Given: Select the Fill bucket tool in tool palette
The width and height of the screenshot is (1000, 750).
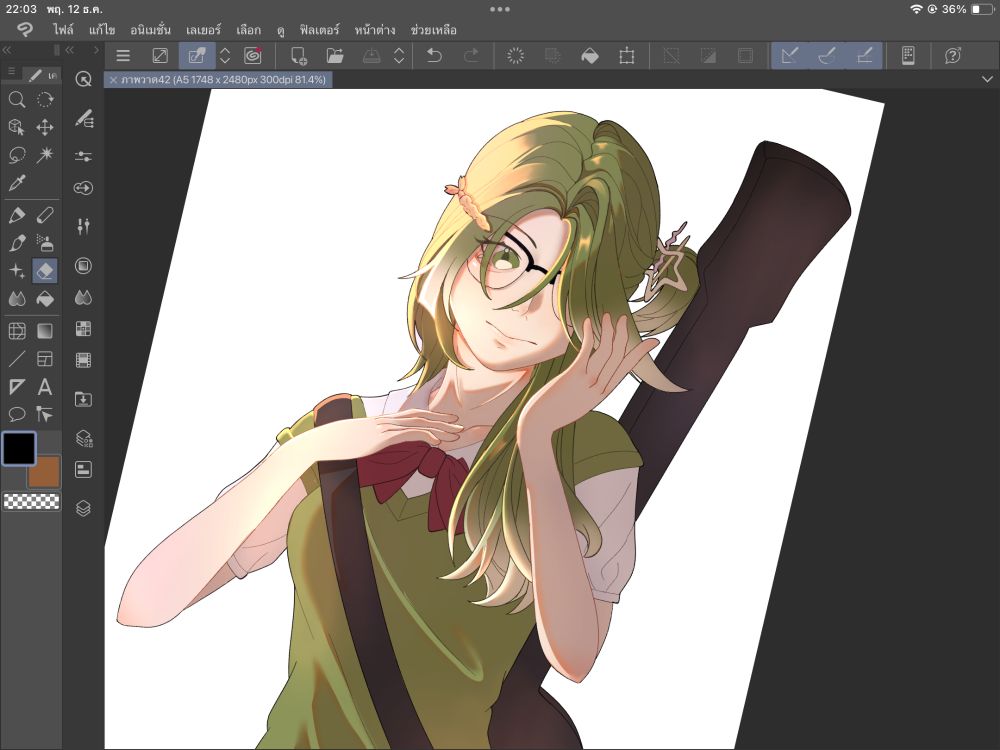Looking at the screenshot, I should (x=45, y=298).
